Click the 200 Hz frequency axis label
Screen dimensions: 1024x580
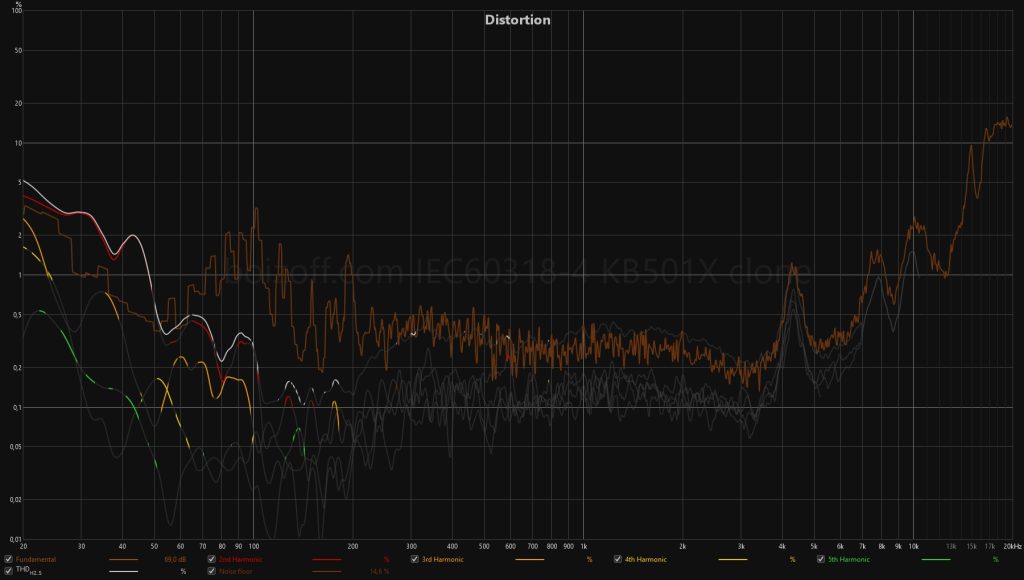tap(353, 546)
